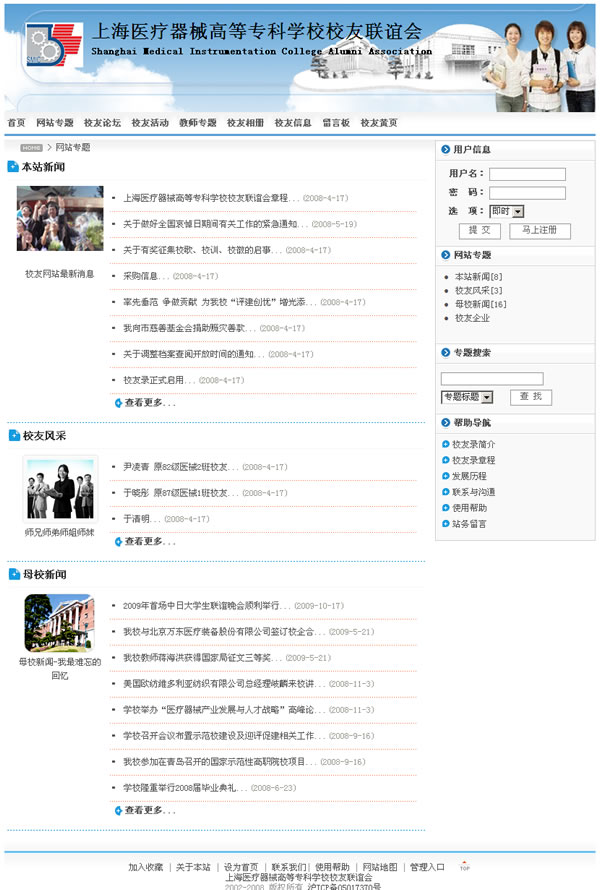Click 查看更多 icon under 校友风采
The width and height of the screenshot is (600, 890).
click(118, 542)
